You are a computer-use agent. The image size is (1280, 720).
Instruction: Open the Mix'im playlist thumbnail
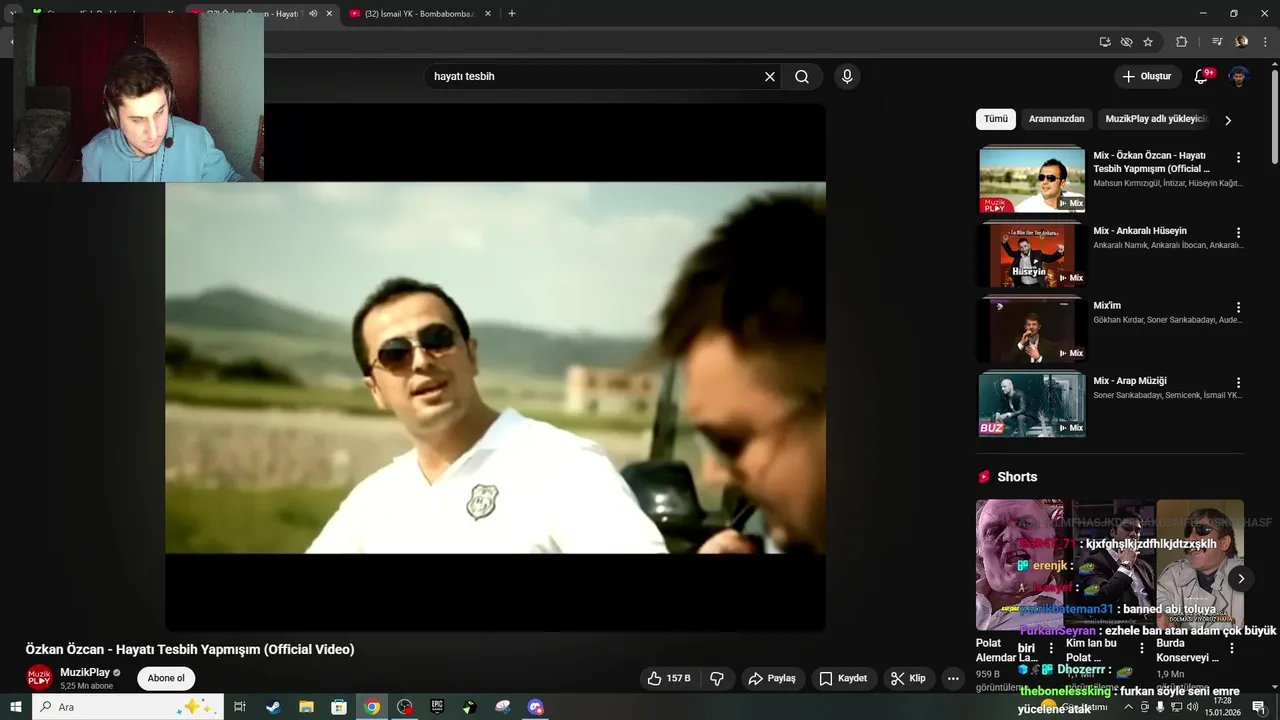1032,330
